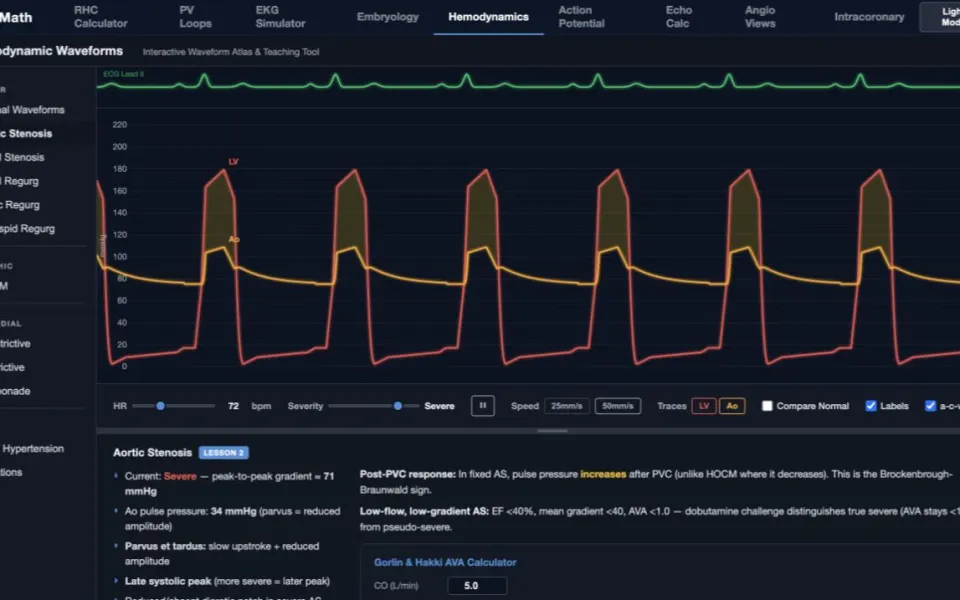
Task: Adjust the Severity slider handle
Action: 398,406
